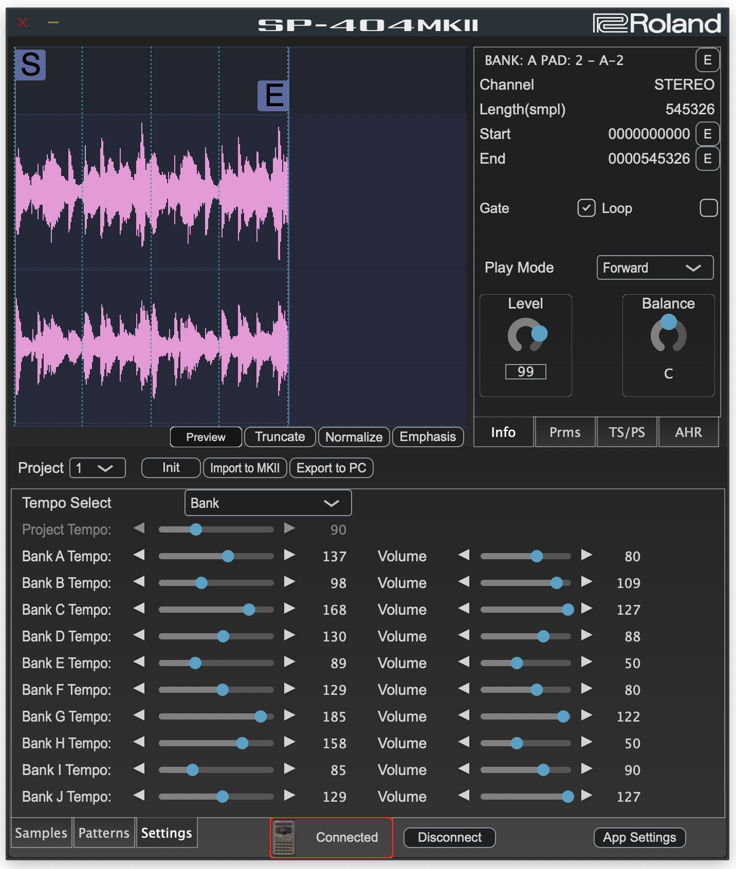This screenshot has height=869, width=736.
Task: Open App Settings
Action: [640, 837]
